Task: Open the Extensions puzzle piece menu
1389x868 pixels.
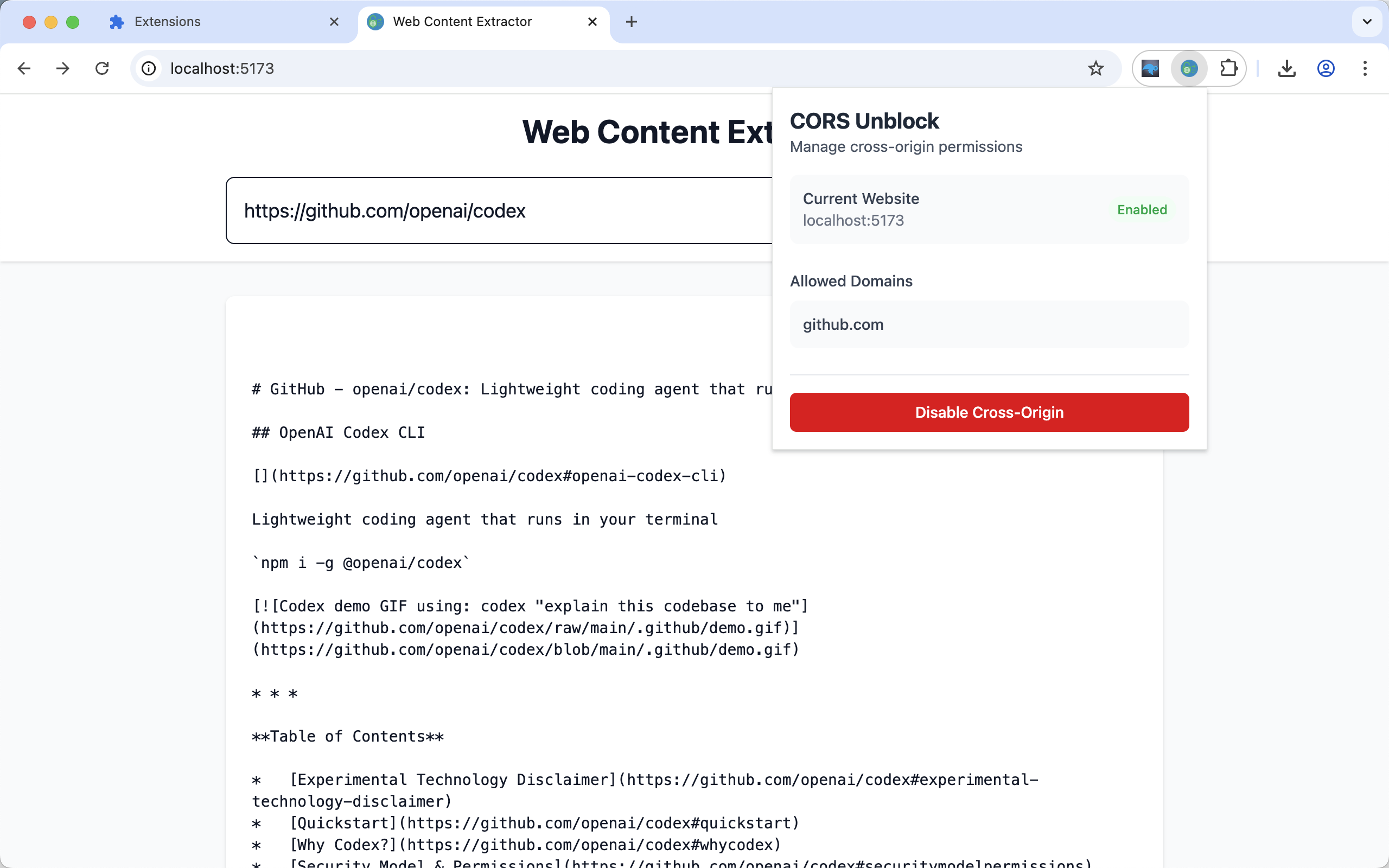Action: click(1228, 68)
